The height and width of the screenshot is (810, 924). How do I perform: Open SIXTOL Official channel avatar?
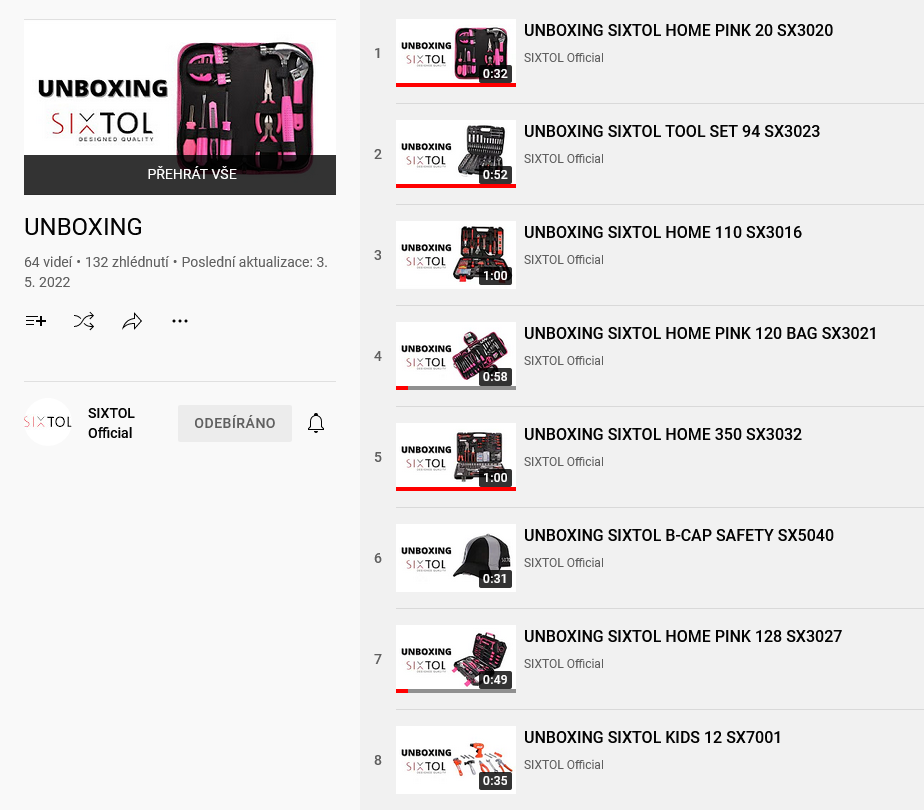48,422
